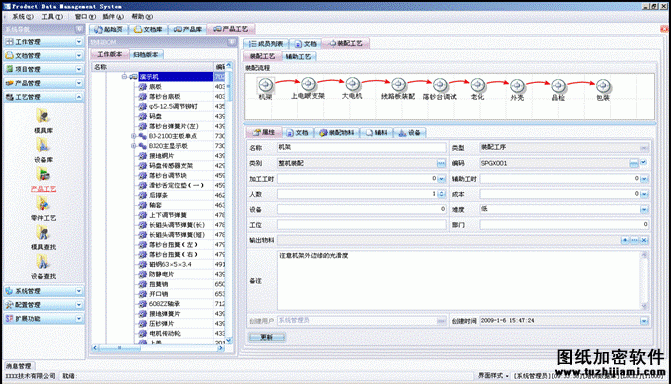Screen dimensions: 671x384
Task: Switch to the 归档版本 tab
Action: pyautogui.click(x=145, y=54)
